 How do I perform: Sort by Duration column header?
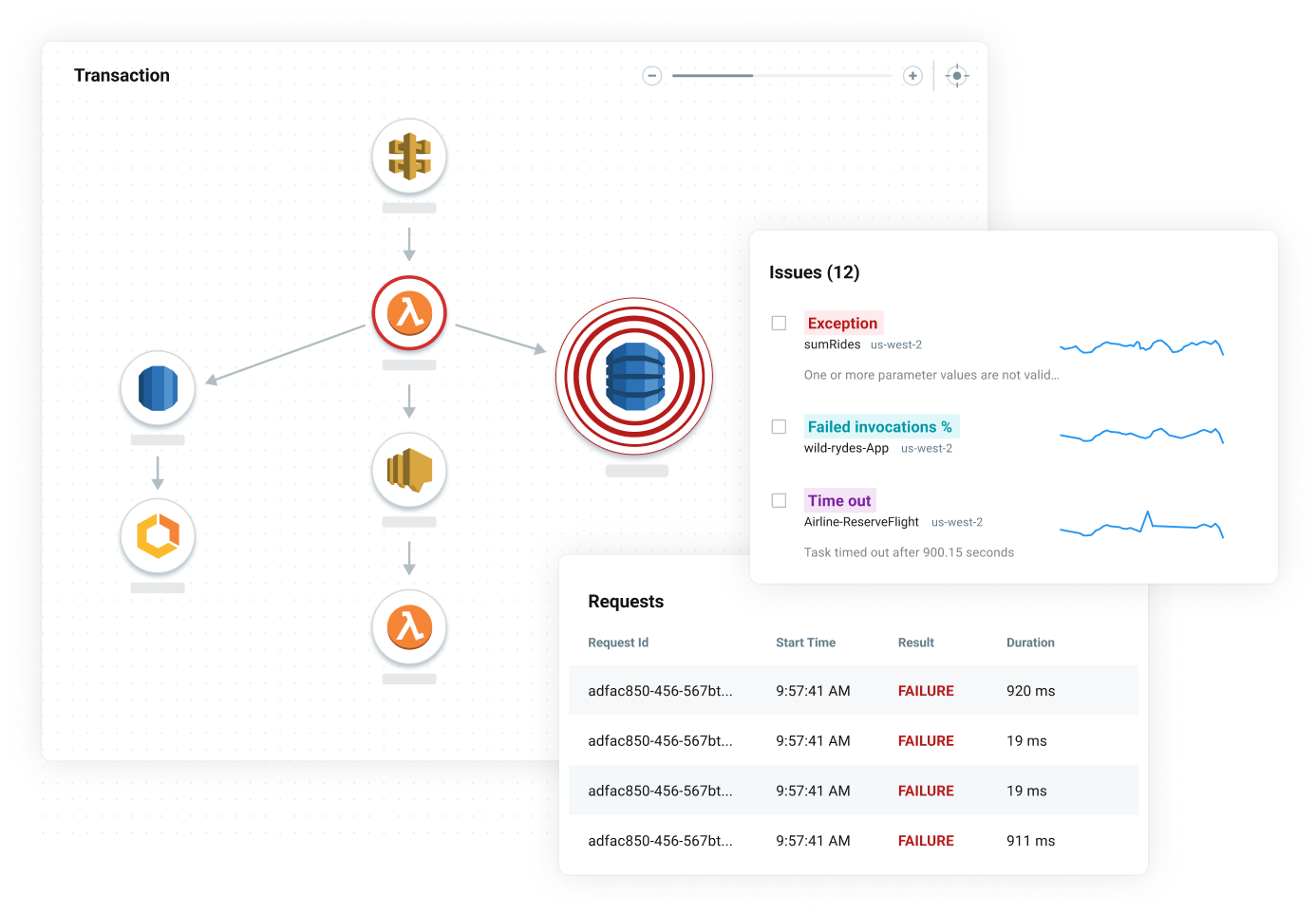(1030, 643)
